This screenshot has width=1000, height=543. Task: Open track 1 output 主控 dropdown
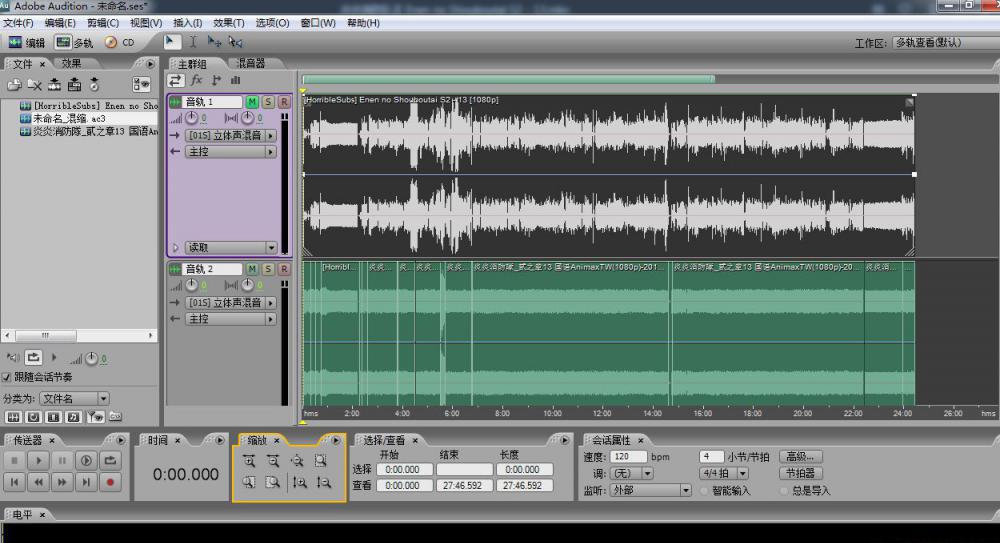coord(231,152)
